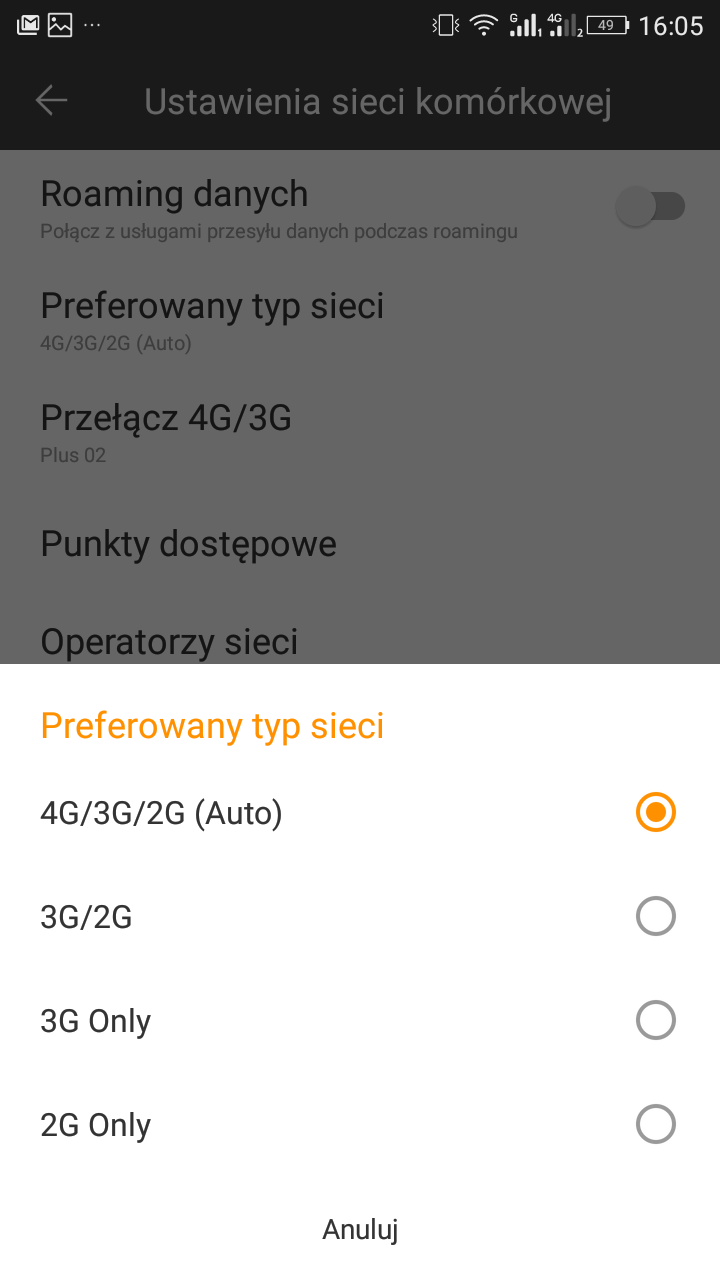Screen dimensions: 720x1280
Task: Tap the mail notification icon
Action: (28, 25)
